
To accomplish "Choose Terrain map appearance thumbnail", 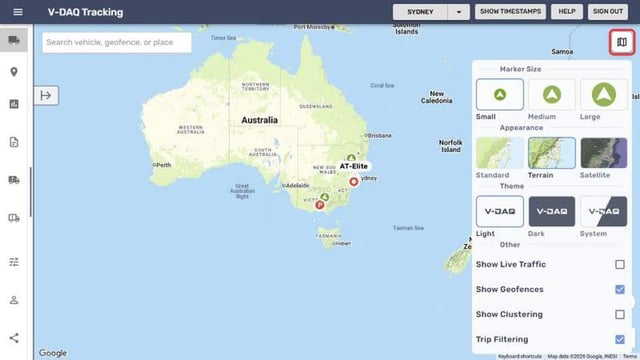I will point(551,153).
